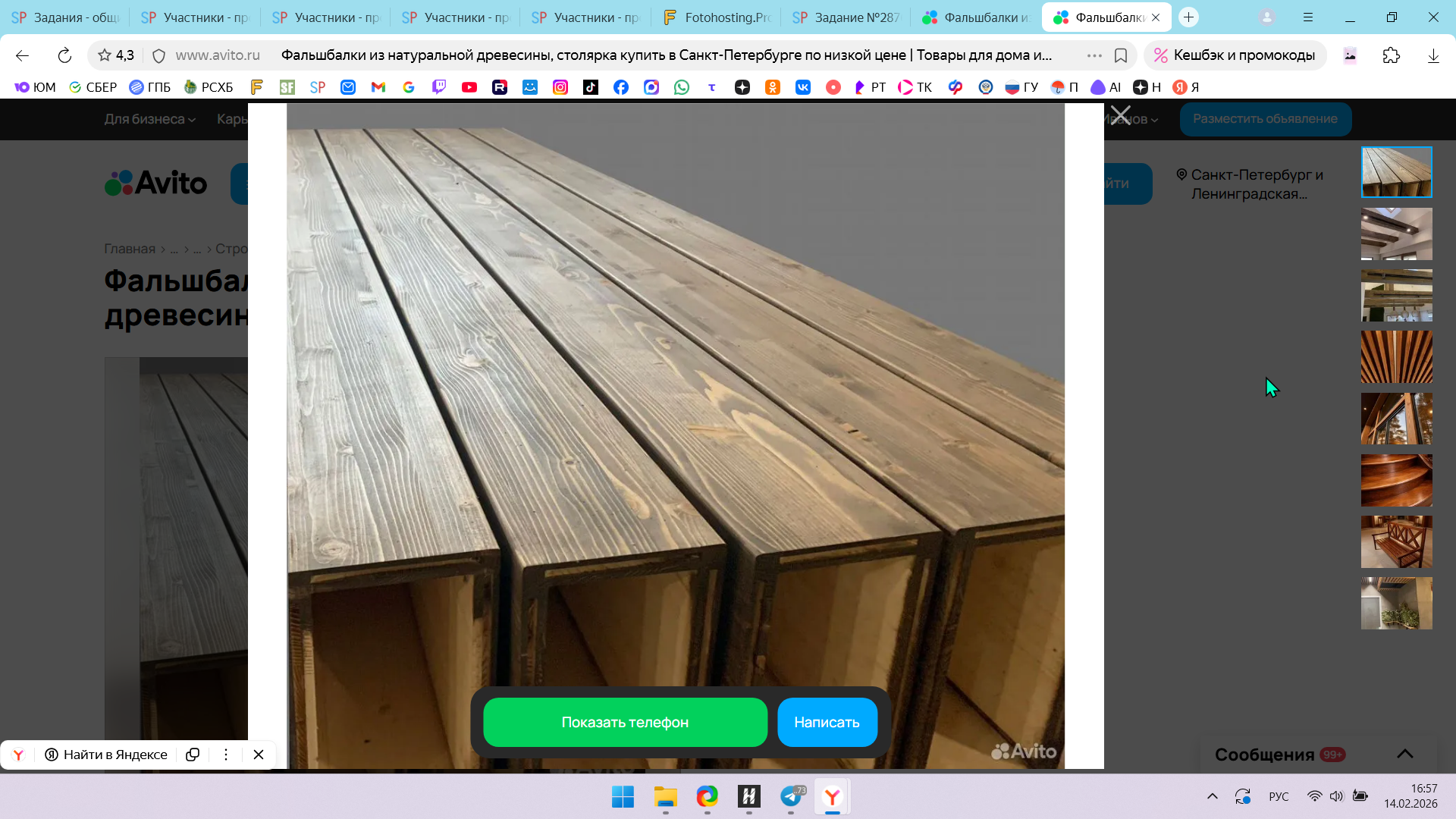Screen dimensions: 1456x819
Task: Expand the Сообщения chat panel
Action: [x=1404, y=754]
